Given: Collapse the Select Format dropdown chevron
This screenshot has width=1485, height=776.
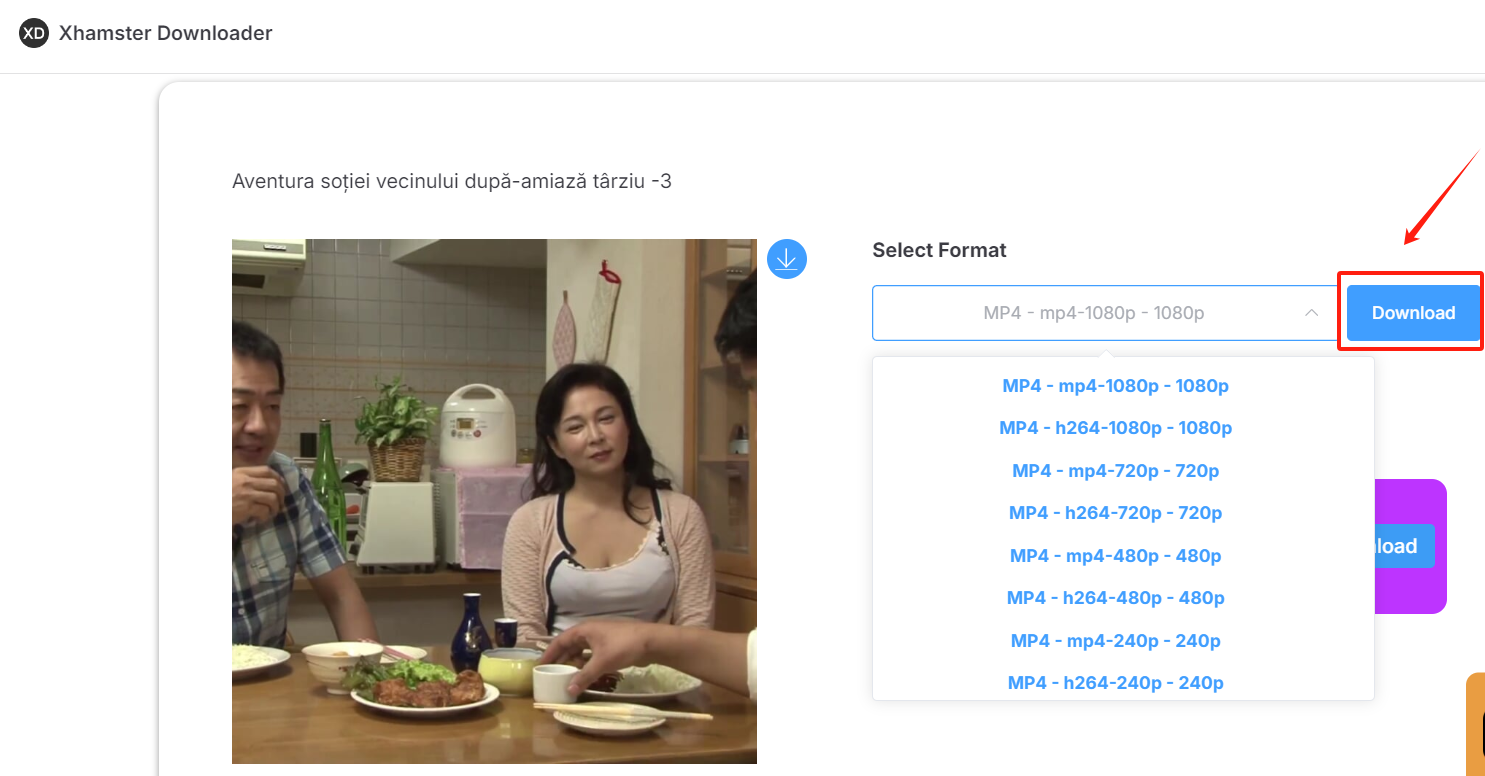Looking at the screenshot, I should pyautogui.click(x=1311, y=313).
